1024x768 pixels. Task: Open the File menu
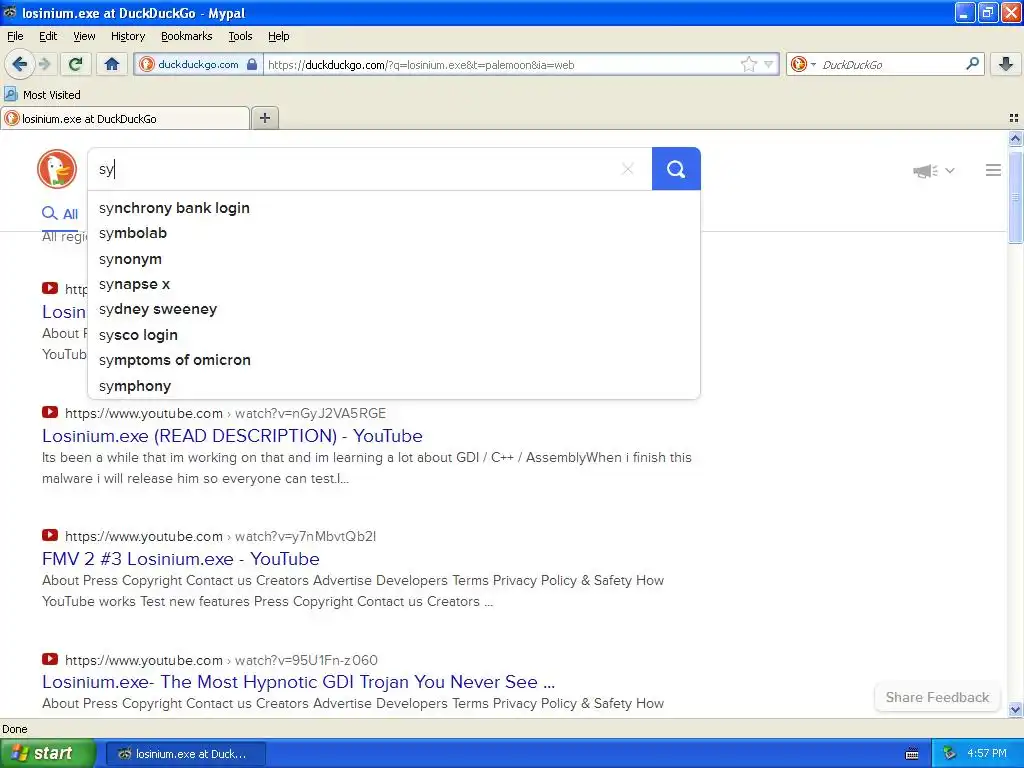click(x=15, y=36)
